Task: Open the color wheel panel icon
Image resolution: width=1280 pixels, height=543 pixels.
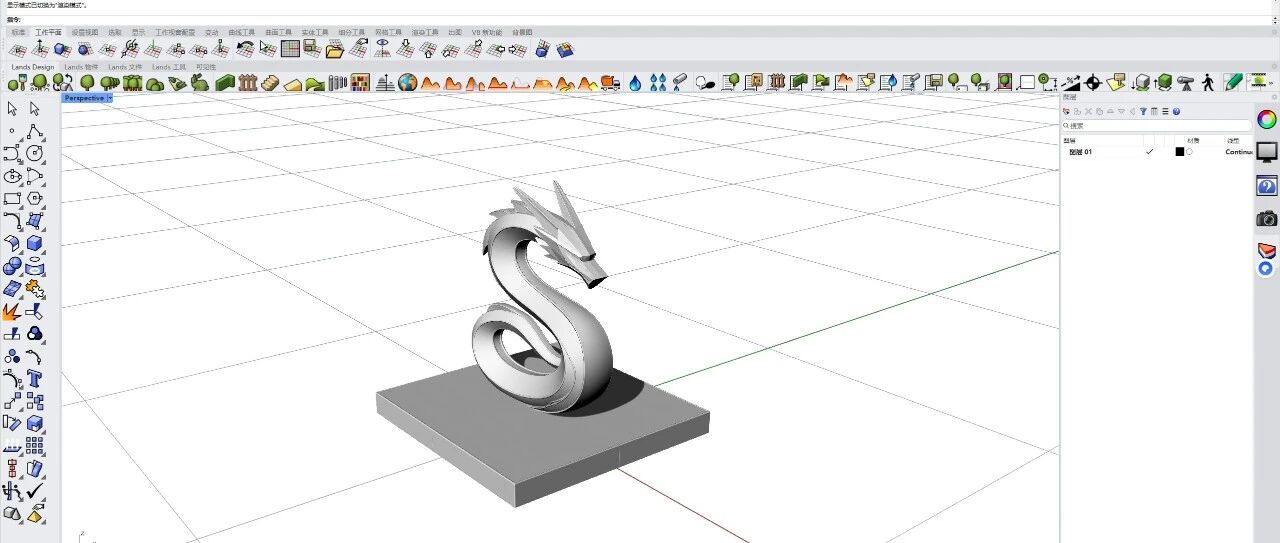Action: click(x=1267, y=119)
